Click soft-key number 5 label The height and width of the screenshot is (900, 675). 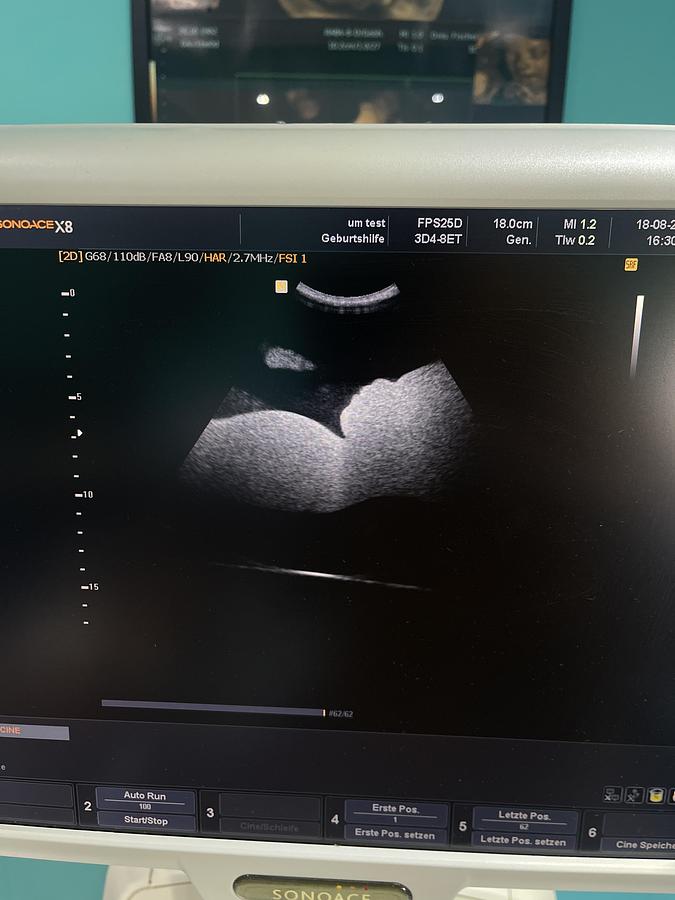[x=463, y=826]
